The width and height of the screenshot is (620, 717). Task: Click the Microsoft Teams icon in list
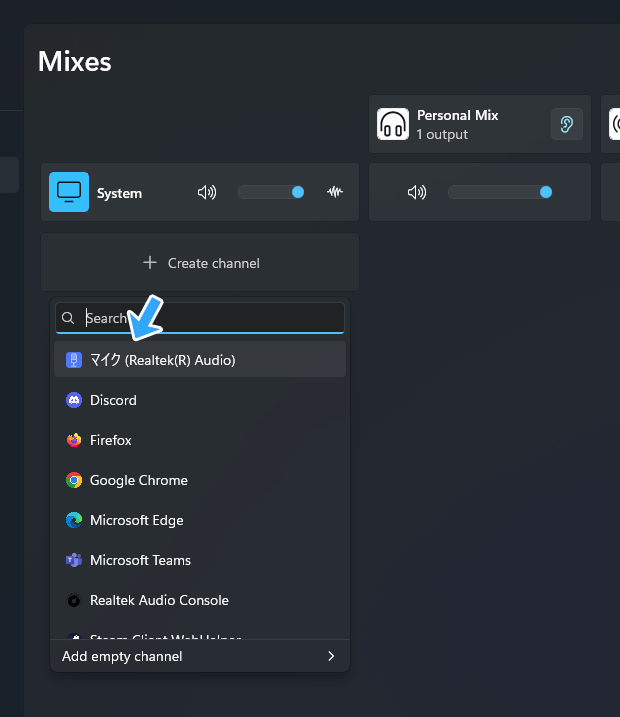point(74,560)
